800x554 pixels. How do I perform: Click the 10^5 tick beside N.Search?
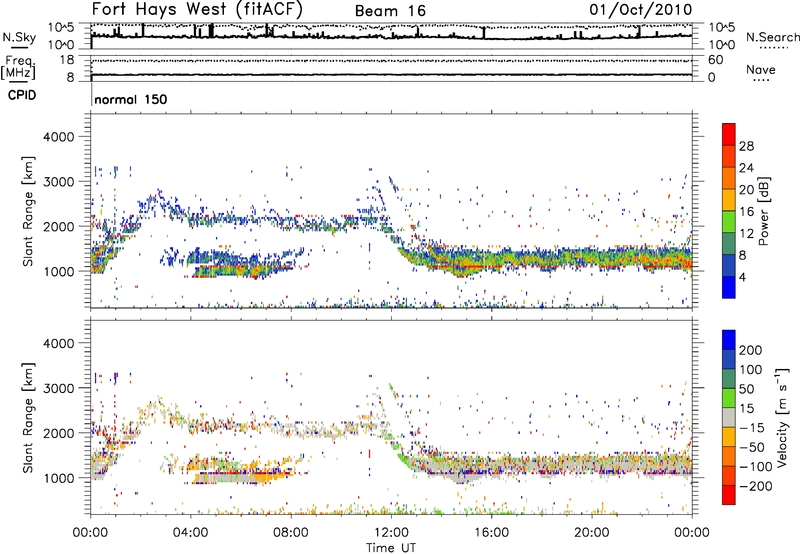[722, 27]
